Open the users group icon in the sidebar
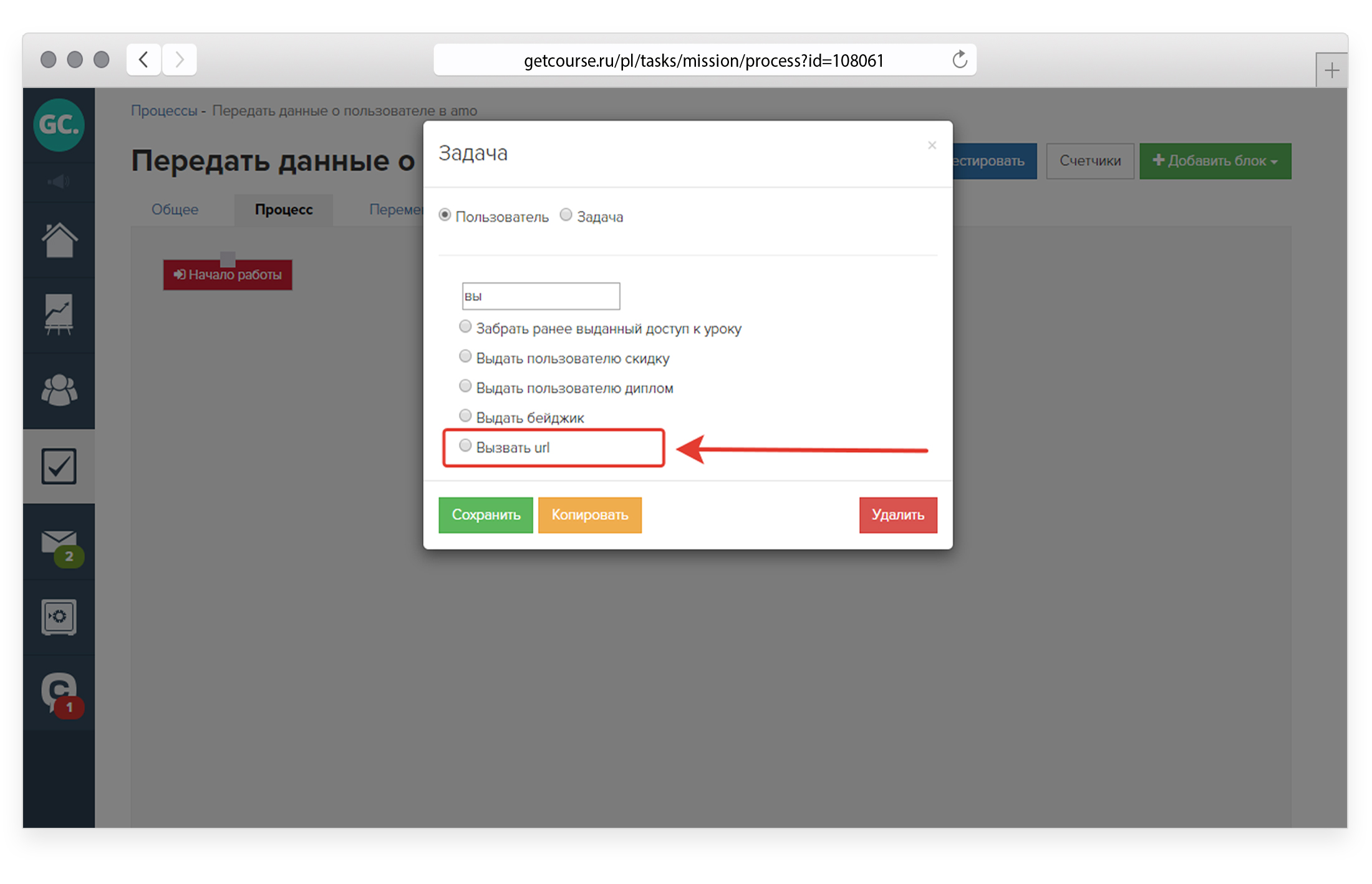The width and height of the screenshot is (1372, 884). [x=59, y=391]
